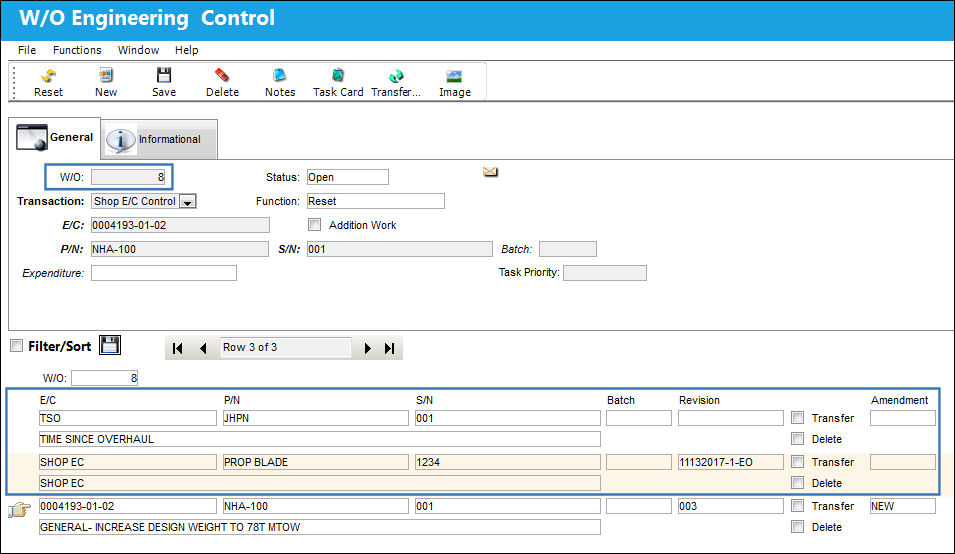This screenshot has height=554, width=955.
Task: Click the Task Priority field
Action: (605, 273)
